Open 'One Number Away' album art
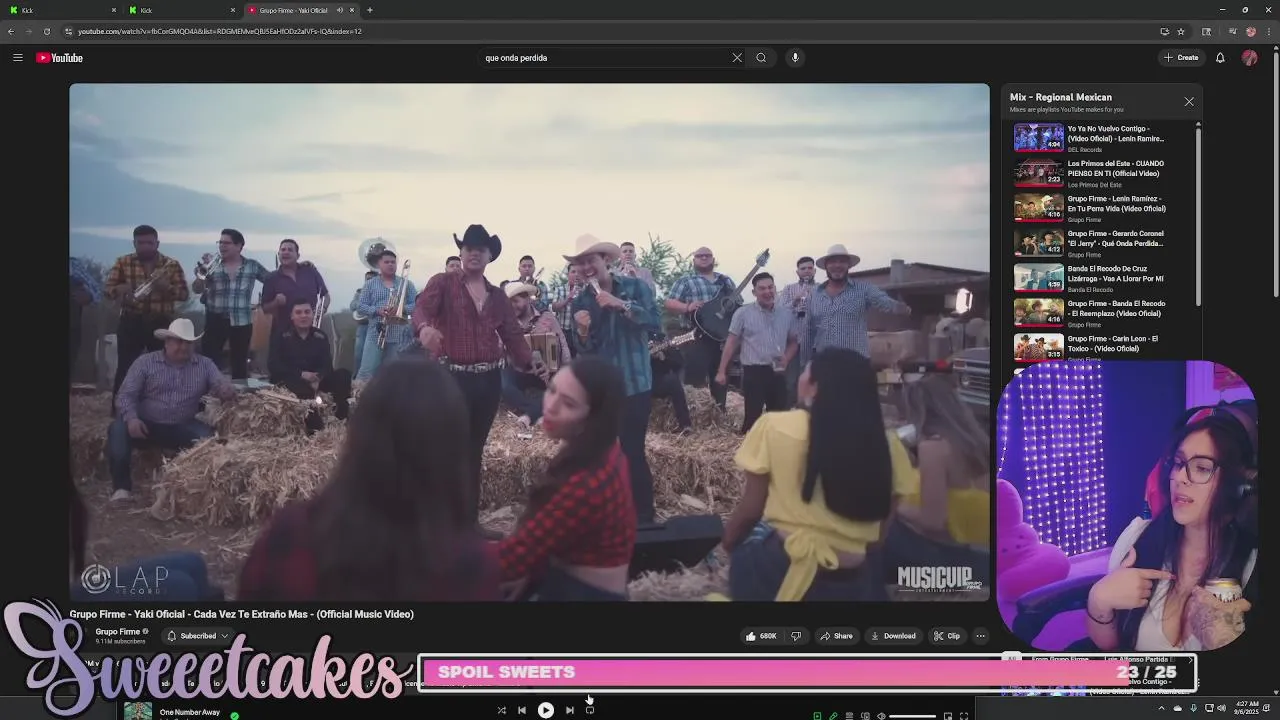Image resolution: width=1280 pixels, height=720 pixels. (138, 711)
